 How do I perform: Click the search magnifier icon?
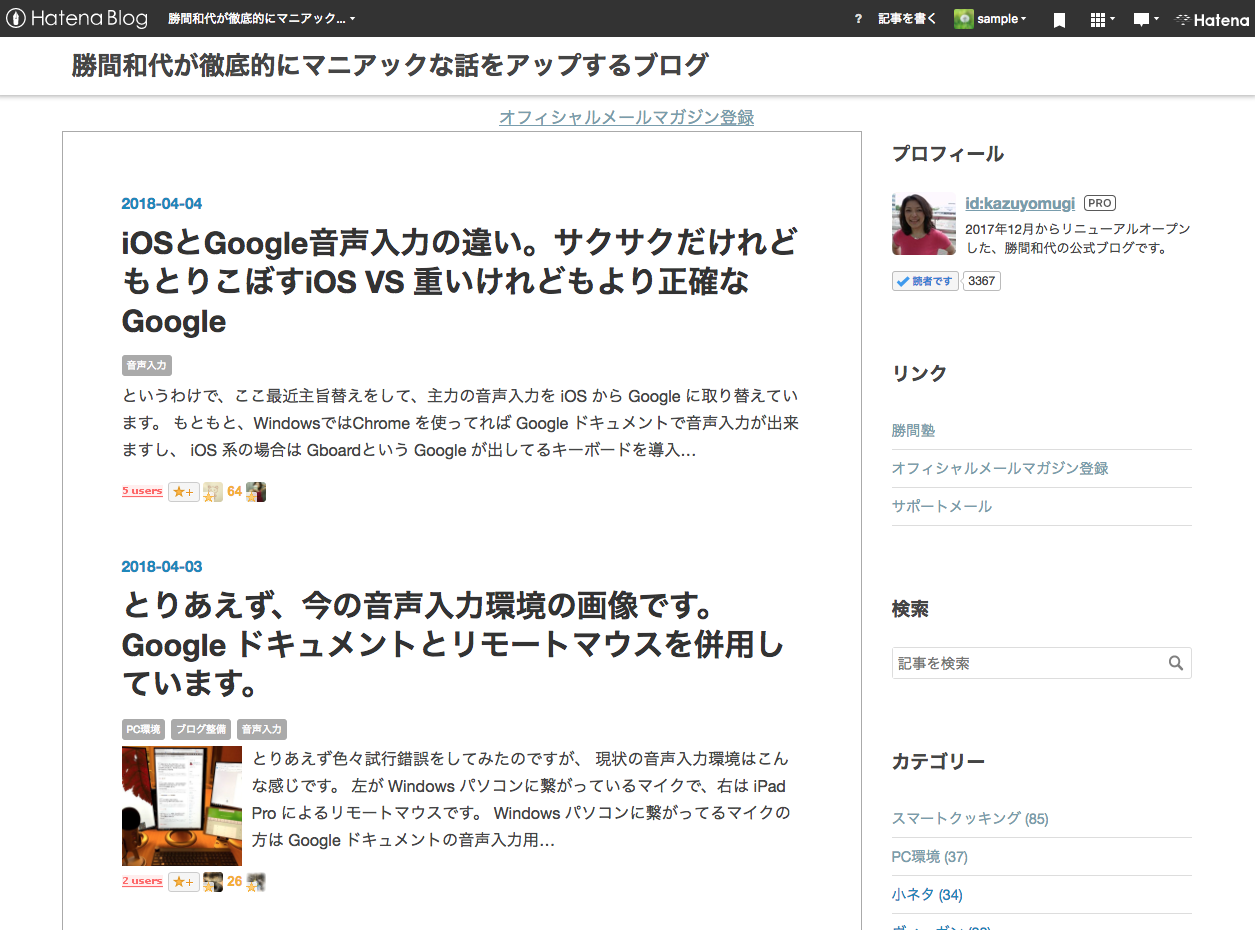pos(1176,663)
